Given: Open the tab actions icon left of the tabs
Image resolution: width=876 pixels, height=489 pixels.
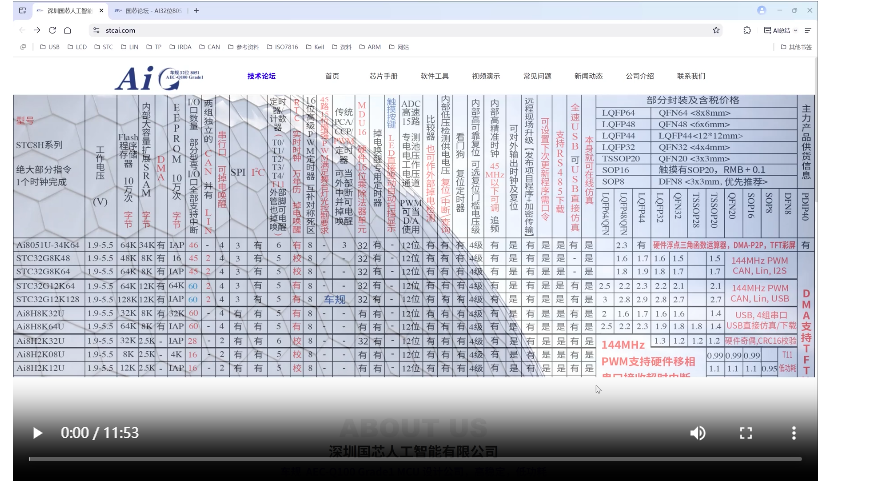Looking at the screenshot, I should [x=22, y=10].
